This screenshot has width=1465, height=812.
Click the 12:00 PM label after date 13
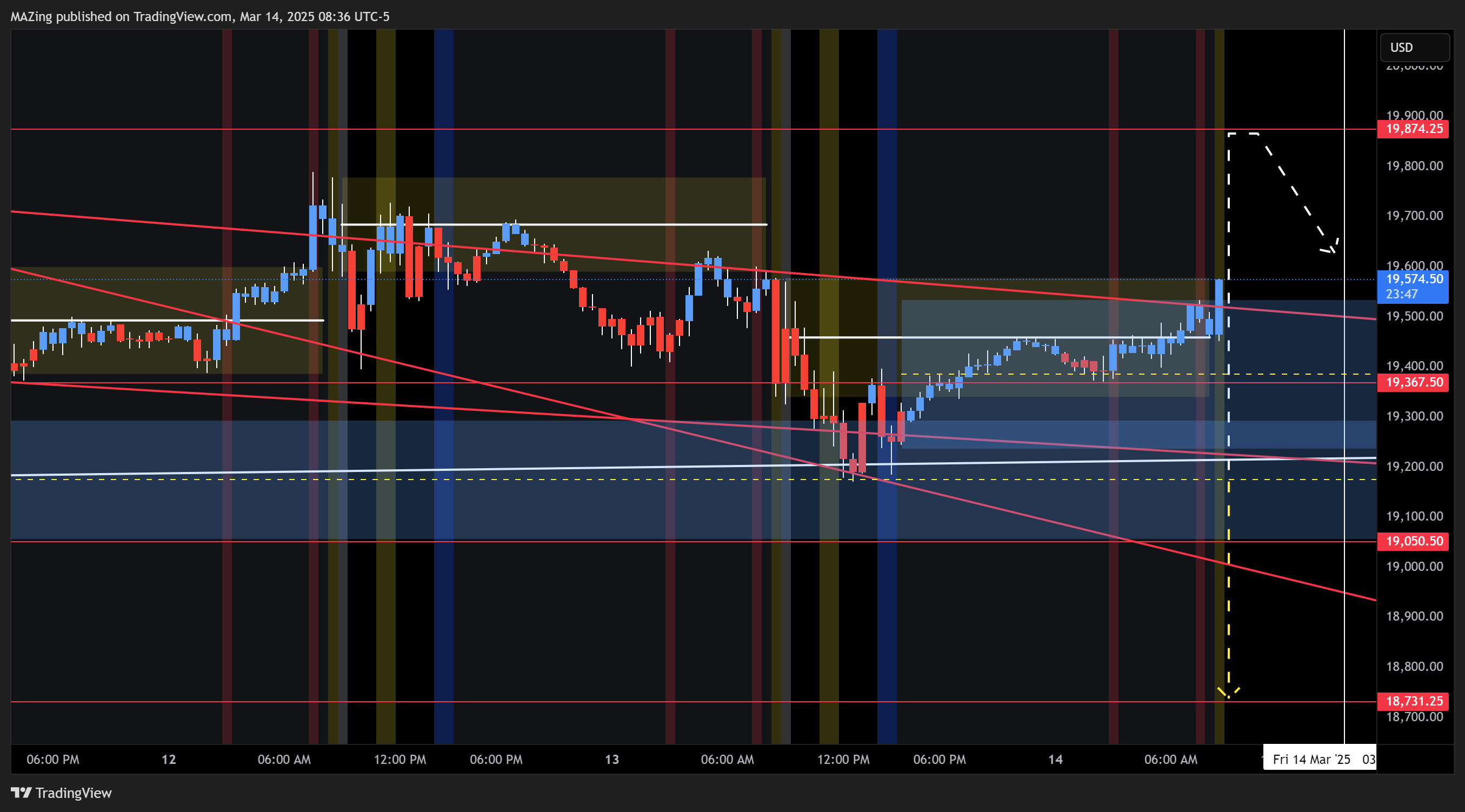click(843, 759)
